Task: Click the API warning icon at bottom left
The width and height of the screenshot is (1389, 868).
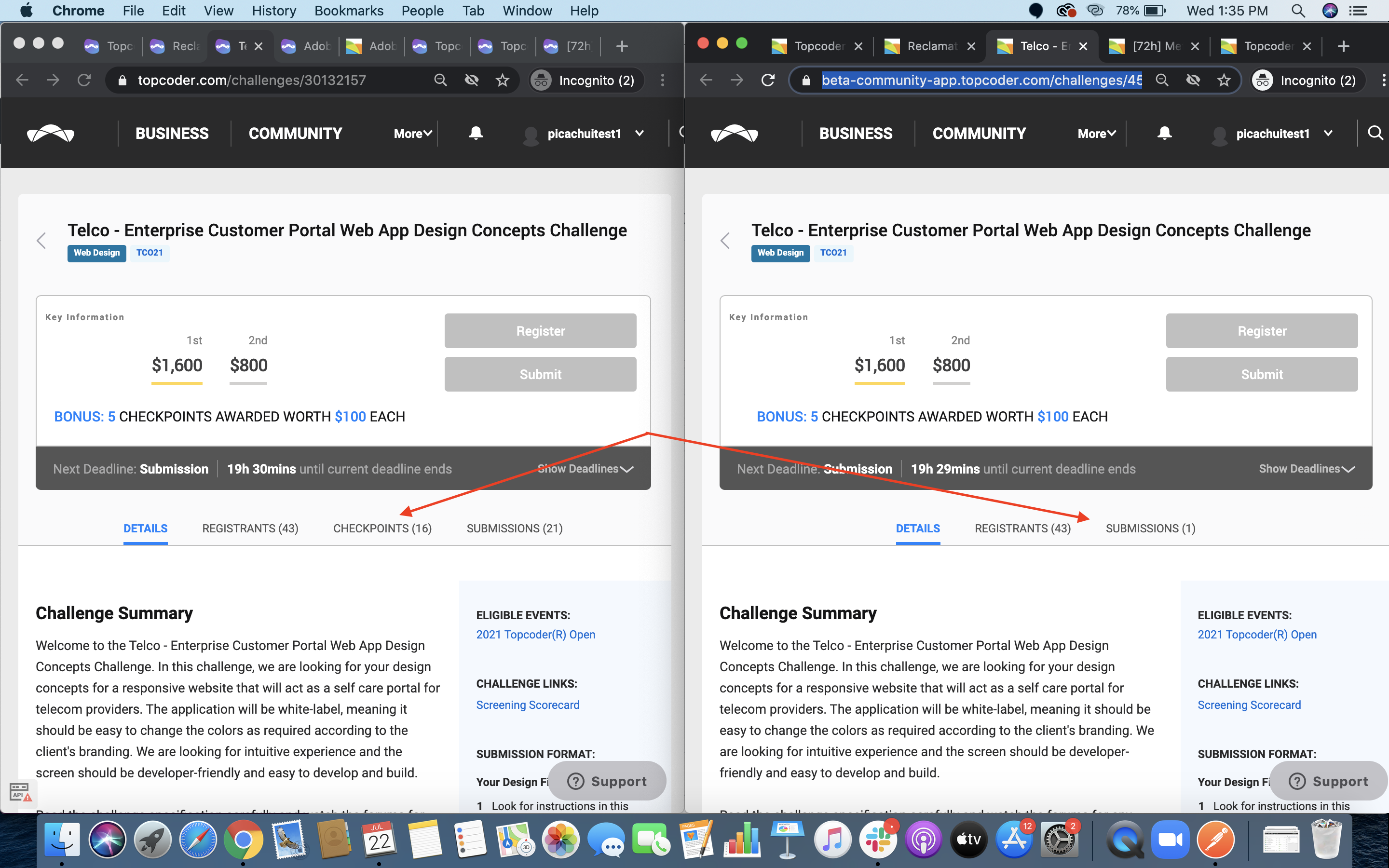Action: 21,792
